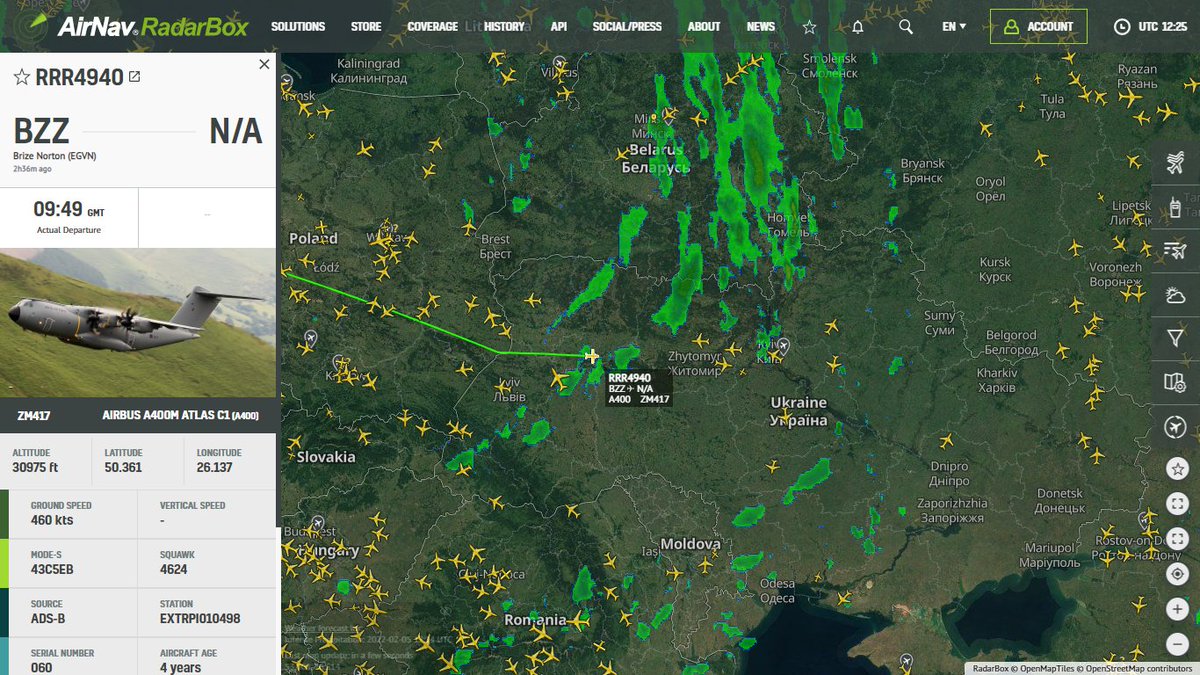Open the API menu item

[x=559, y=27]
